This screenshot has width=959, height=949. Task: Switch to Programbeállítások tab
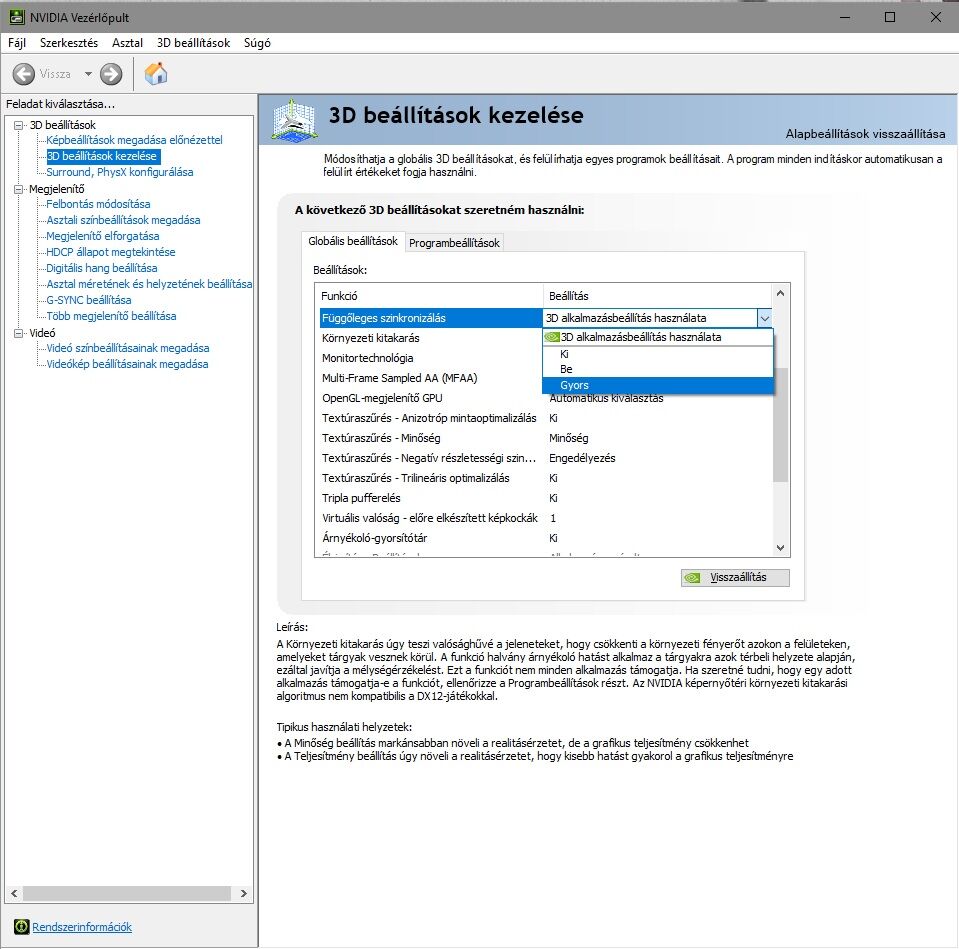point(454,243)
